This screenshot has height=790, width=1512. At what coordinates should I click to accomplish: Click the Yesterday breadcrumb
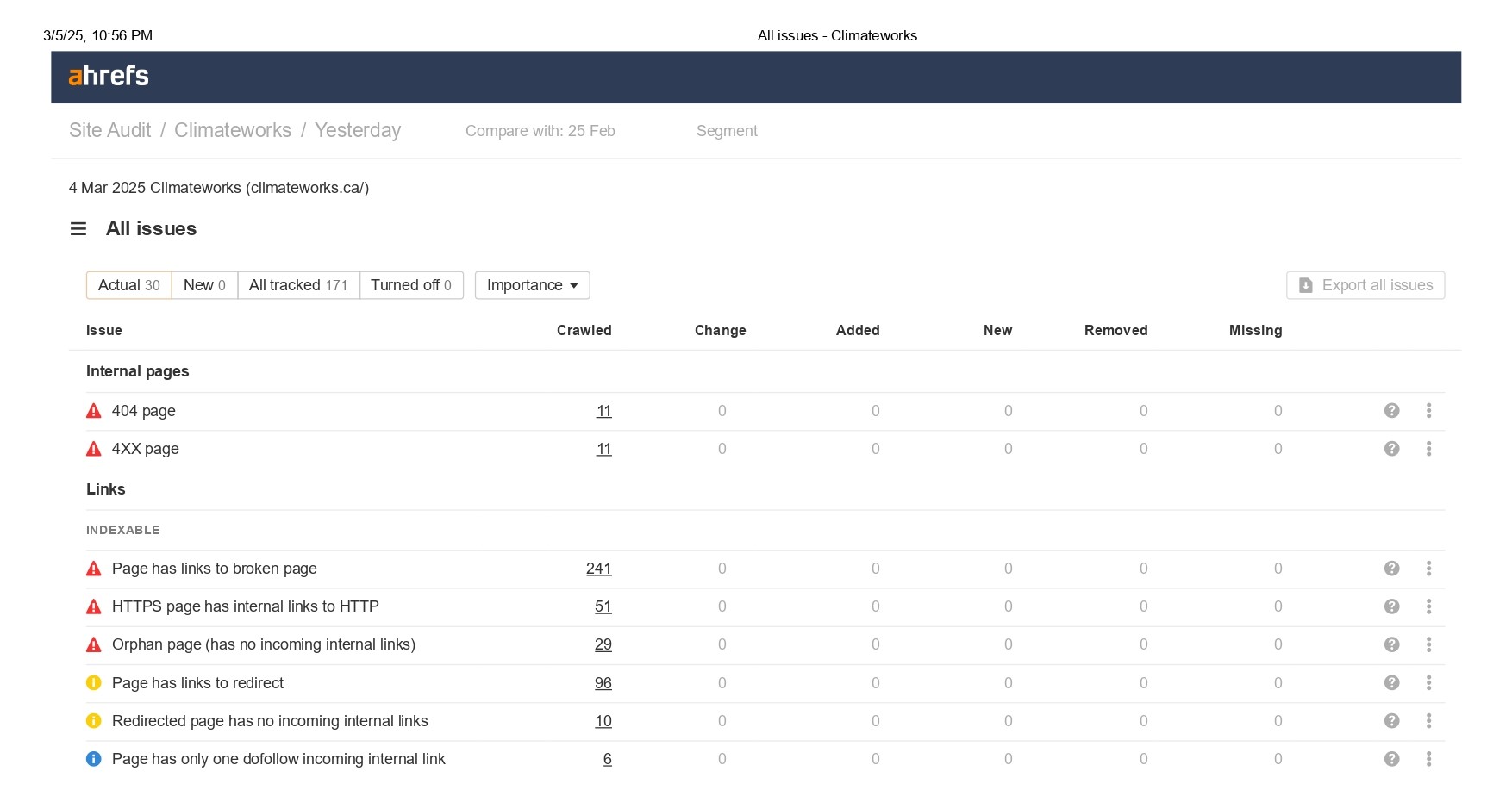pyautogui.click(x=358, y=130)
